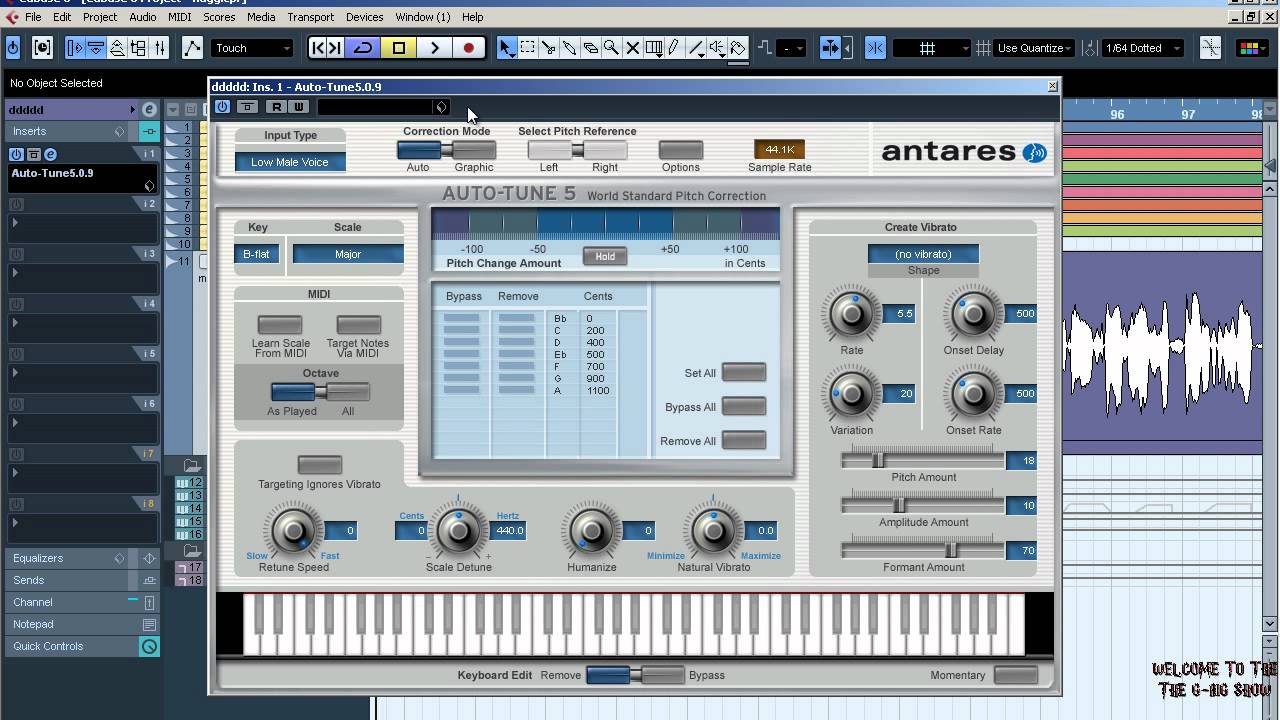Select the Color paint bucket tool

tap(738, 47)
